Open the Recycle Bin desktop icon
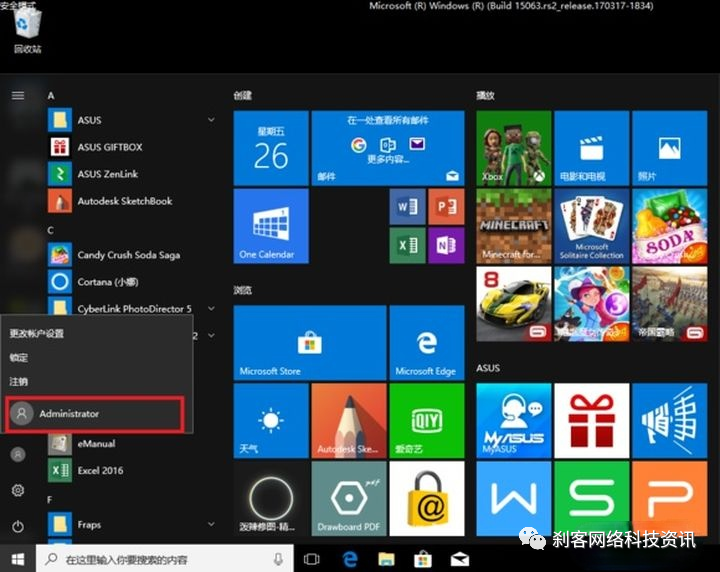 [x=28, y=31]
